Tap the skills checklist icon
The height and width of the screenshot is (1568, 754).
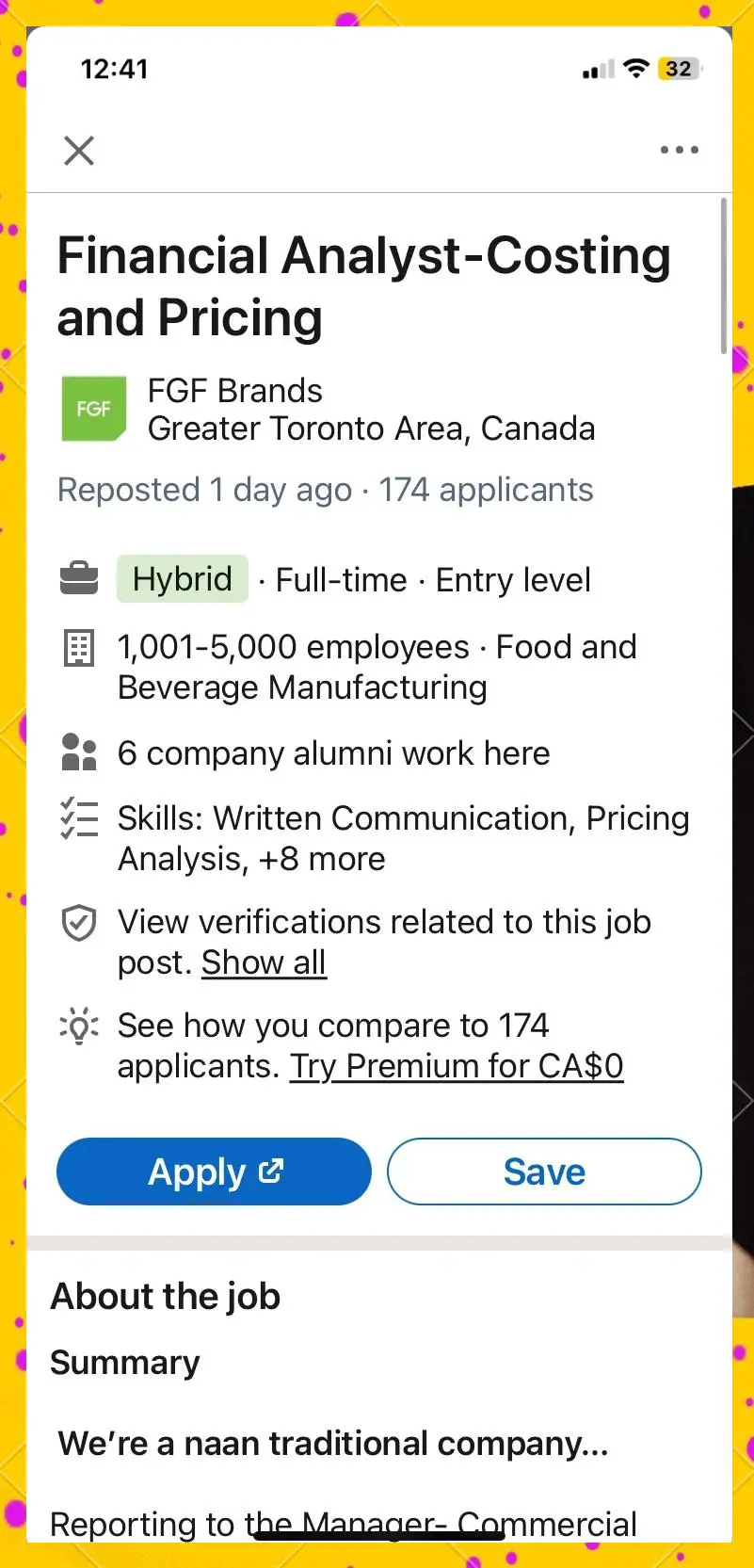coord(79,819)
